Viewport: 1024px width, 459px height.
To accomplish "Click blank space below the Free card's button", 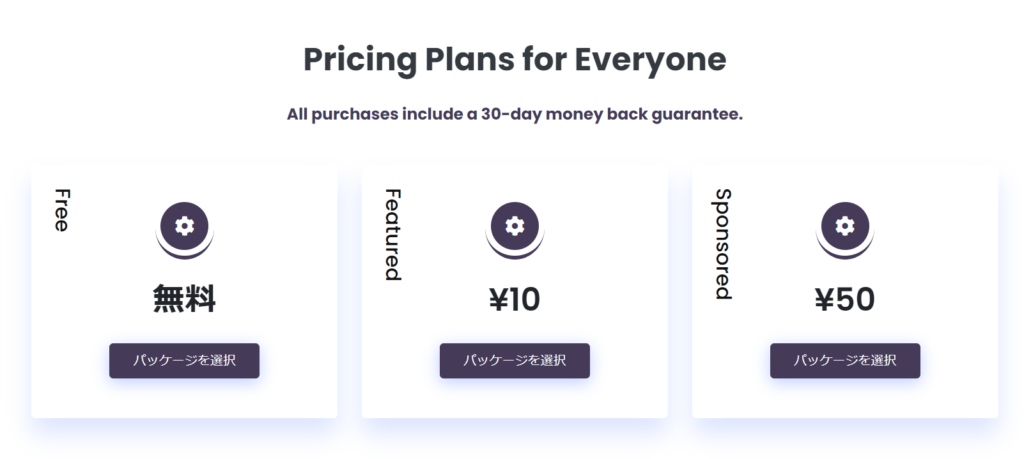I will [x=184, y=398].
